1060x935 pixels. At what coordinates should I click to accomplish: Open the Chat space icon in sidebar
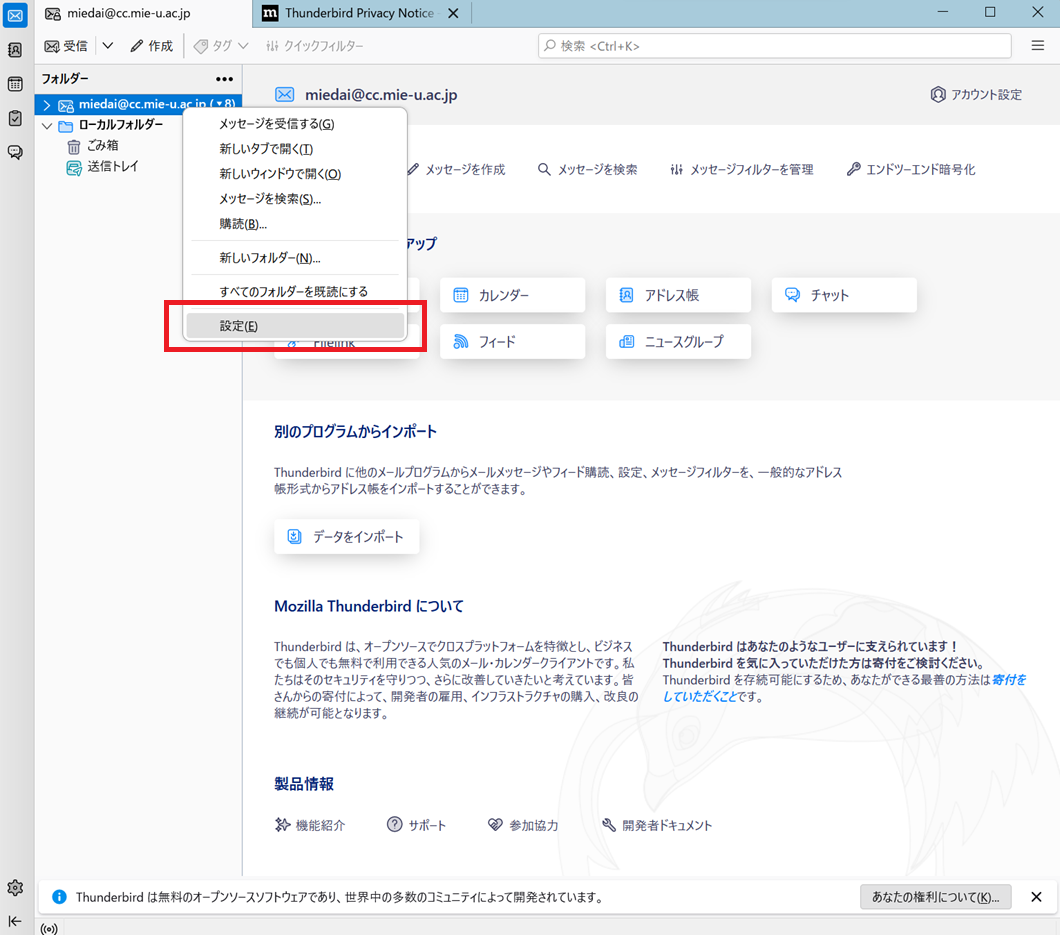pos(15,152)
